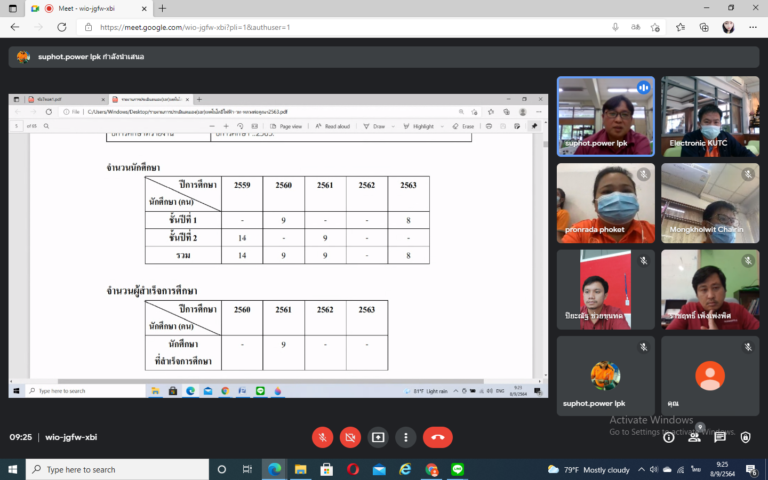This screenshot has height=480, width=768.
Task: Click the present screen button
Action: [378, 437]
